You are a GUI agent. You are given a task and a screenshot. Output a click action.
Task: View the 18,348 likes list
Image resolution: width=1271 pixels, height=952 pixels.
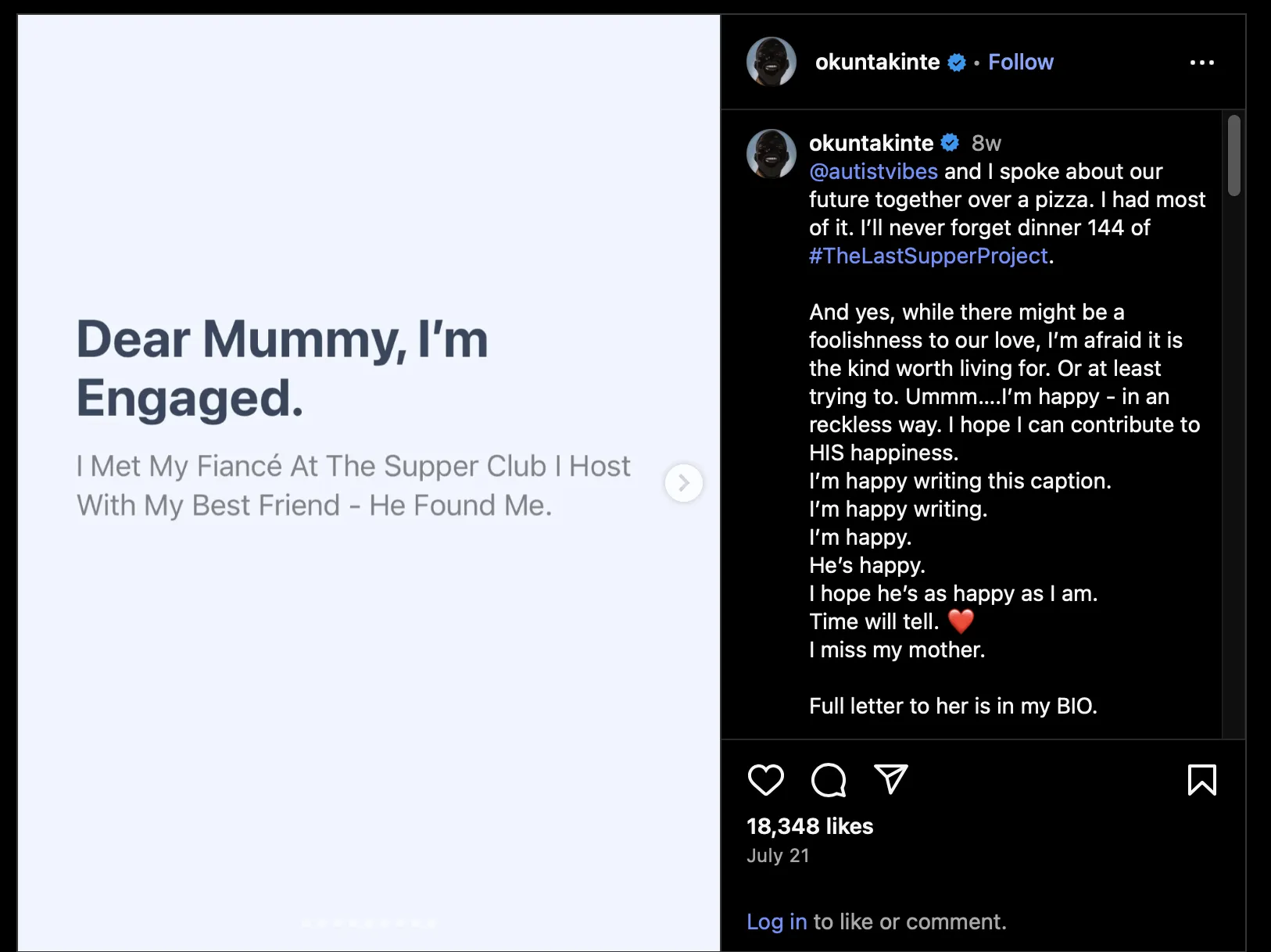pos(810,826)
